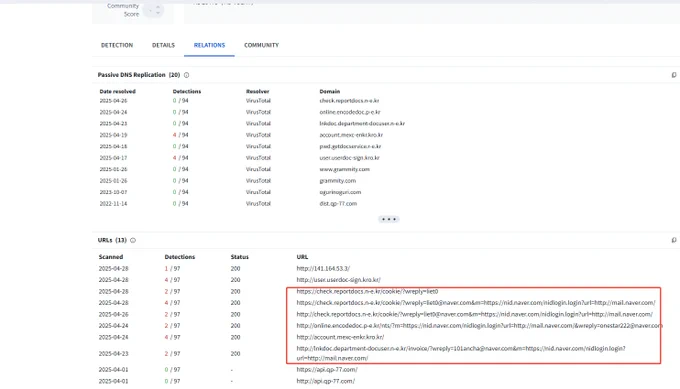Click the grammity.com domain without www
The image size is (680, 389).
(x=338, y=181)
